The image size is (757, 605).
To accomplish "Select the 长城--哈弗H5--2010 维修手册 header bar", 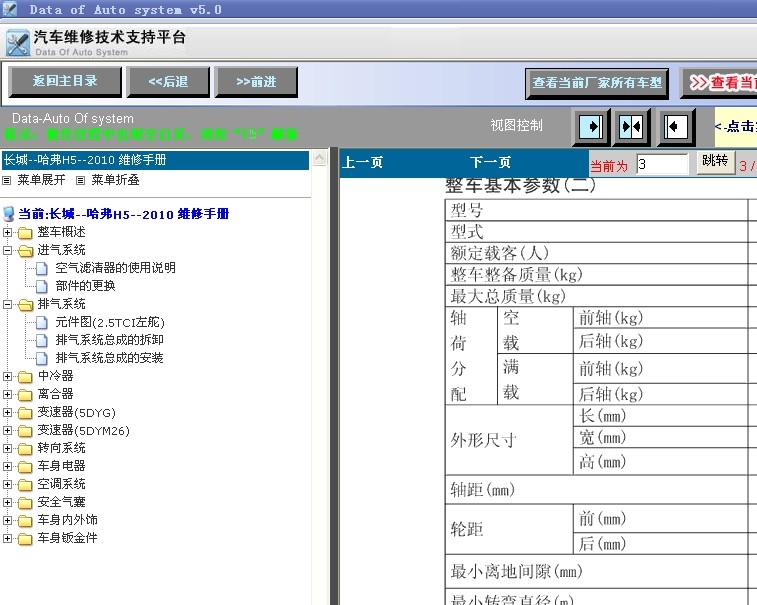I will [x=155, y=160].
